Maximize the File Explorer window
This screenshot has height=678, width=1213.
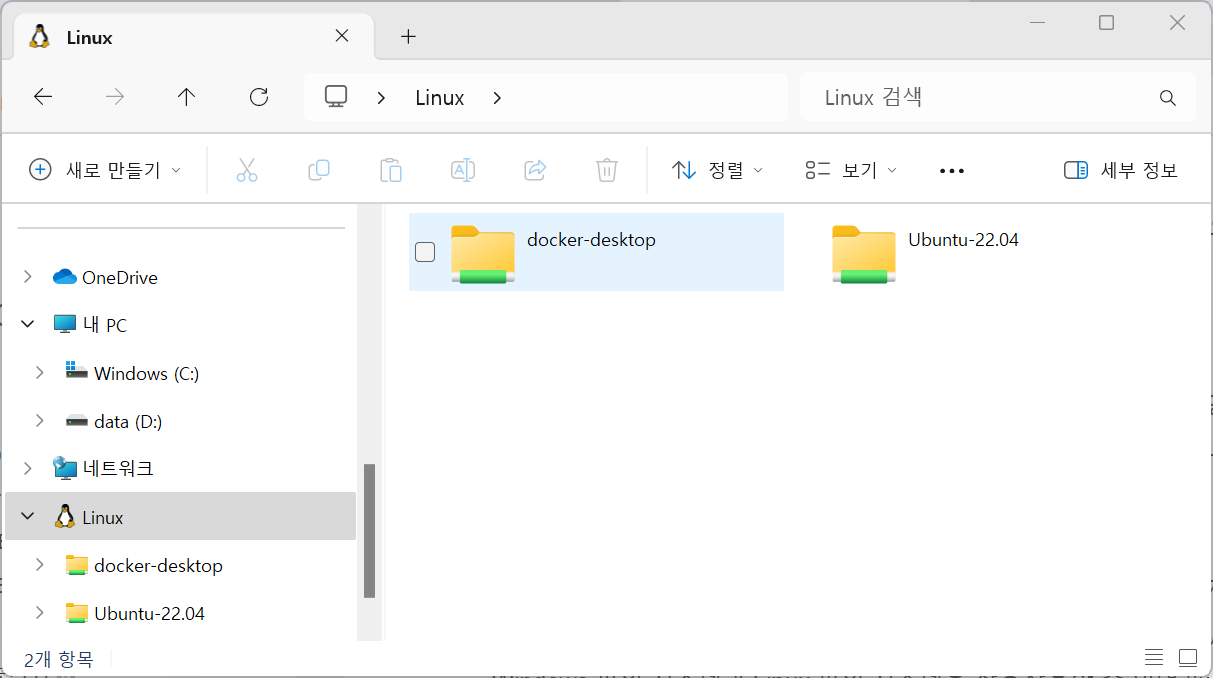tap(1106, 23)
